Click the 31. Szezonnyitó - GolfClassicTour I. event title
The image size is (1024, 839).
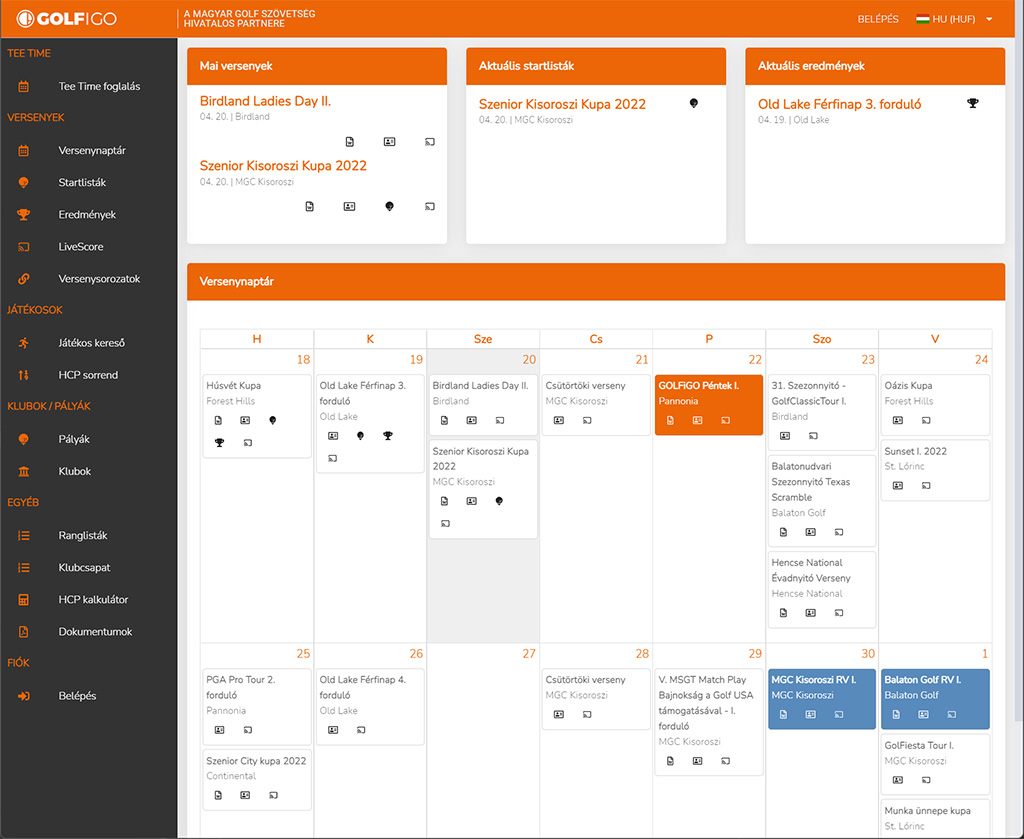coord(808,393)
